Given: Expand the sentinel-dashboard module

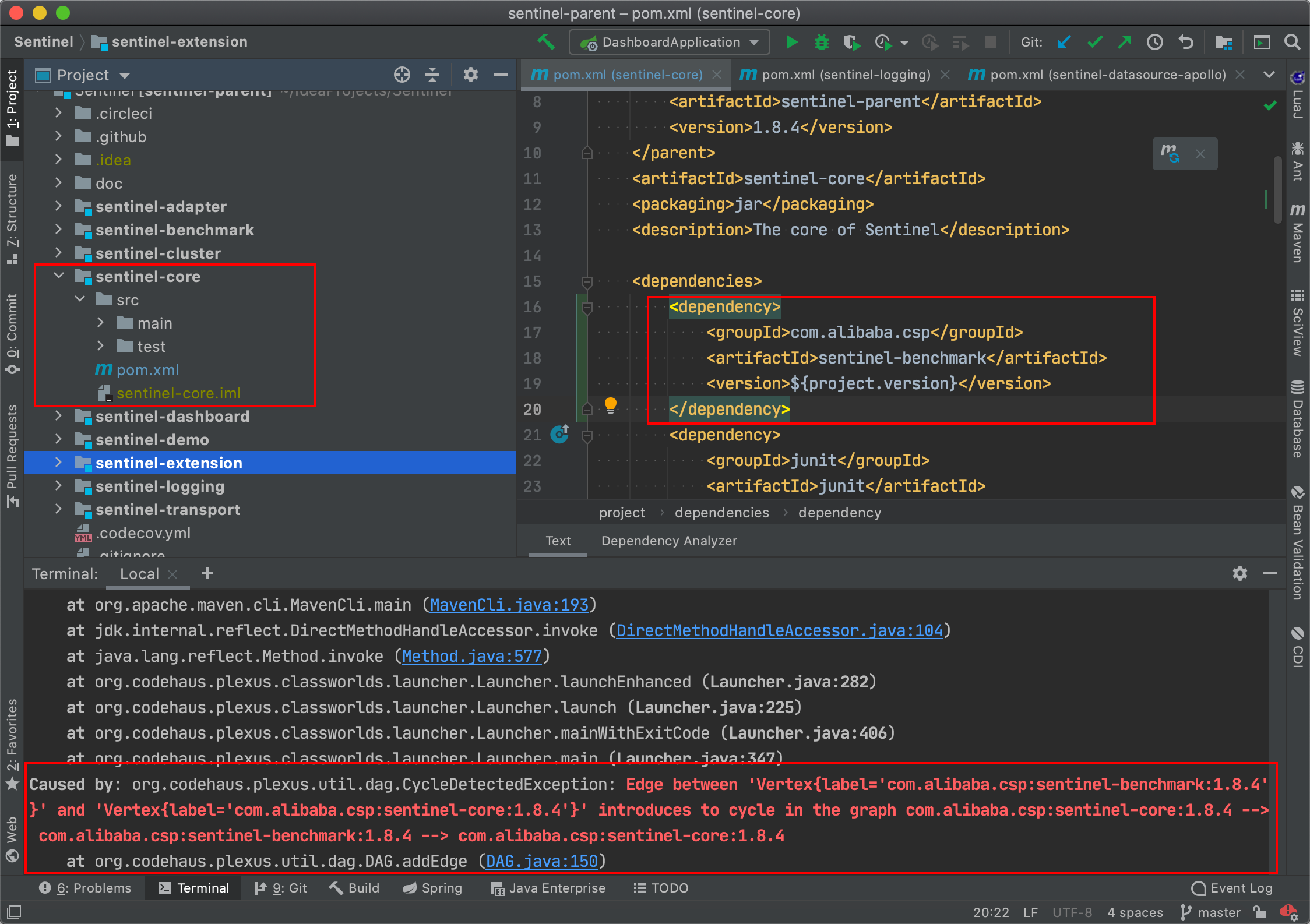Looking at the screenshot, I should pos(58,416).
